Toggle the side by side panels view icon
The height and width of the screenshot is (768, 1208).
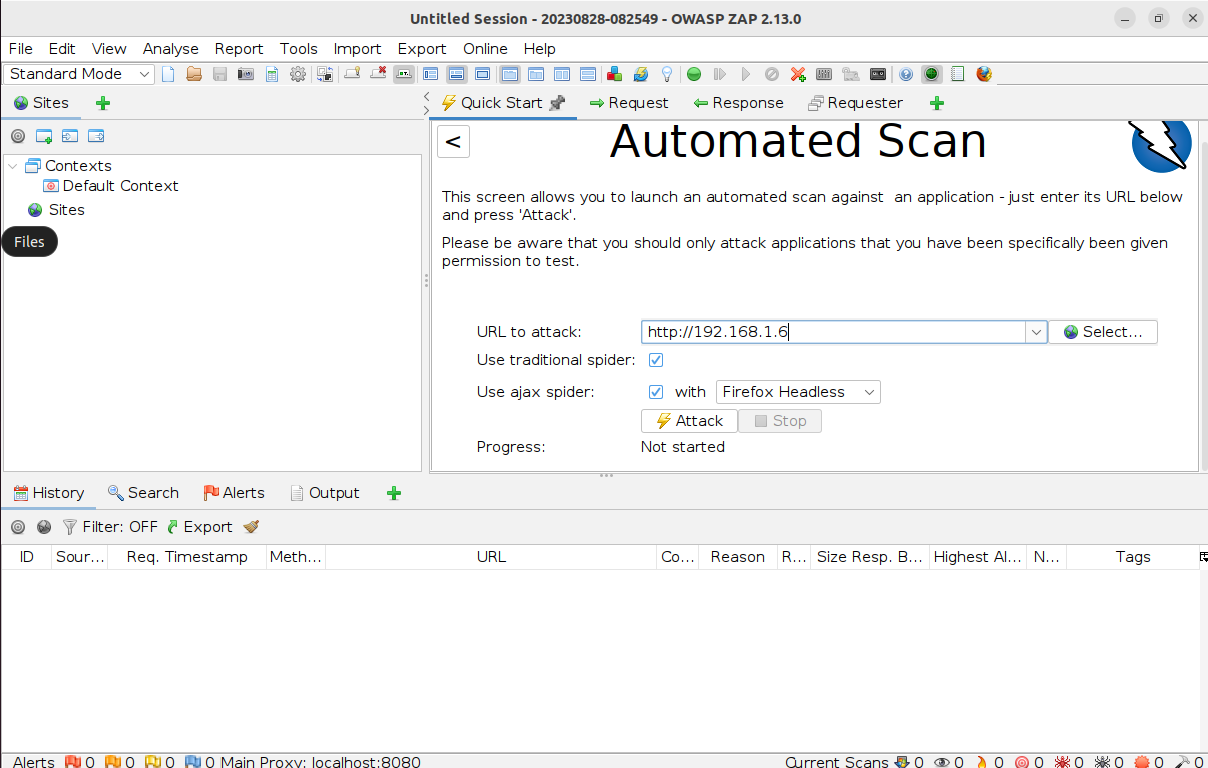pos(562,74)
